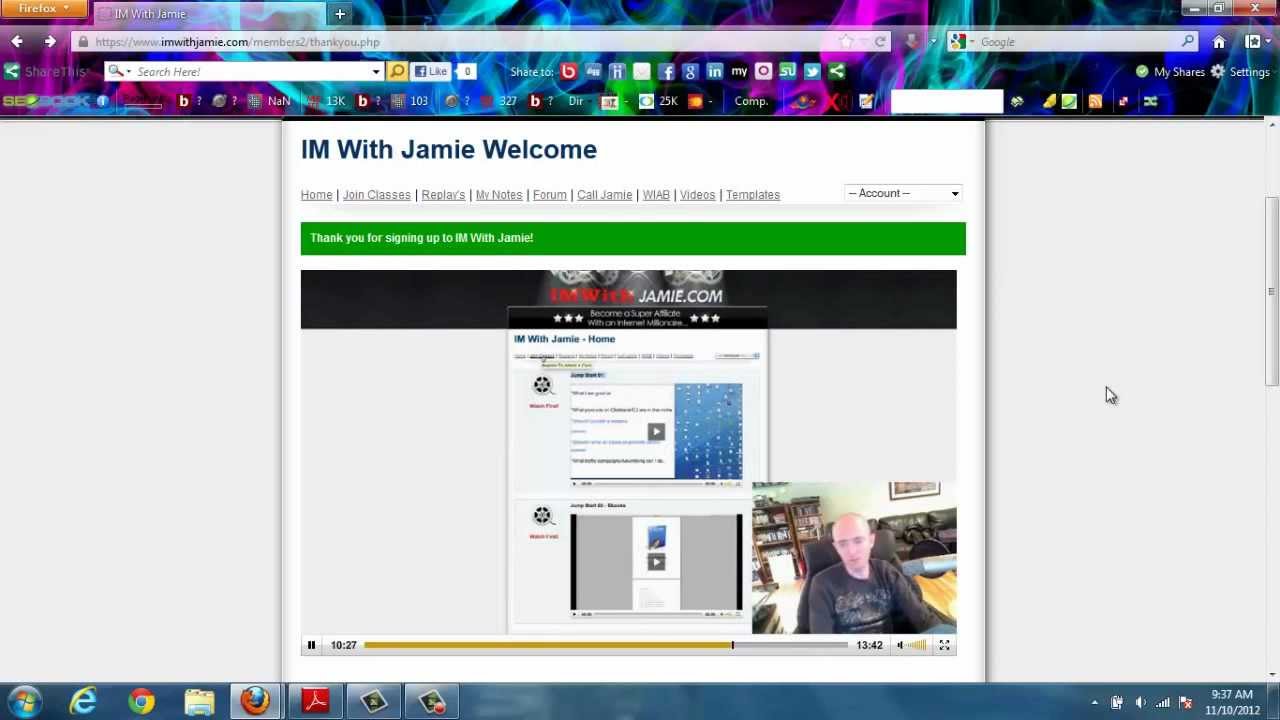This screenshot has height=720, width=1280.
Task: Open the Windows Start button
Action: tap(24, 702)
